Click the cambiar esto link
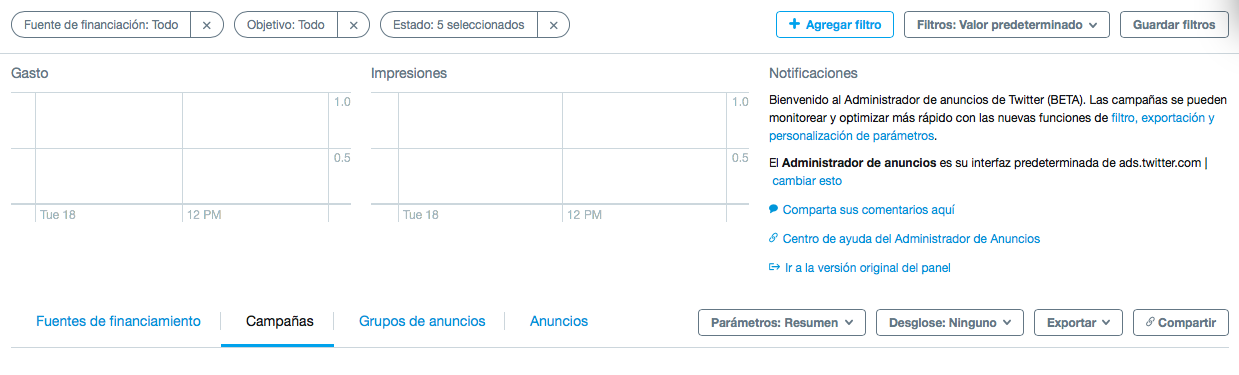The height and width of the screenshot is (375, 1239). (807, 181)
